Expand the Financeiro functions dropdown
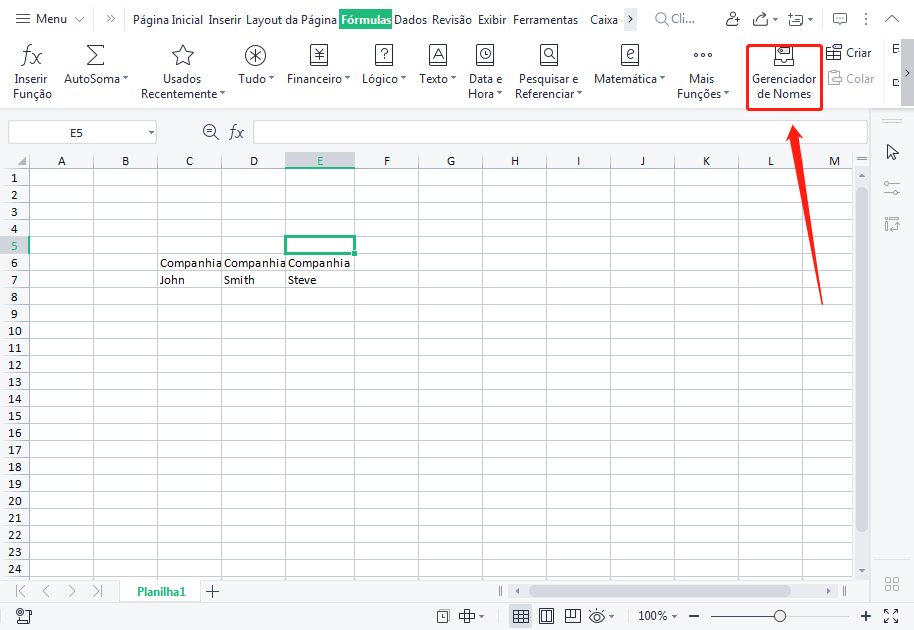 [x=347, y=79]
